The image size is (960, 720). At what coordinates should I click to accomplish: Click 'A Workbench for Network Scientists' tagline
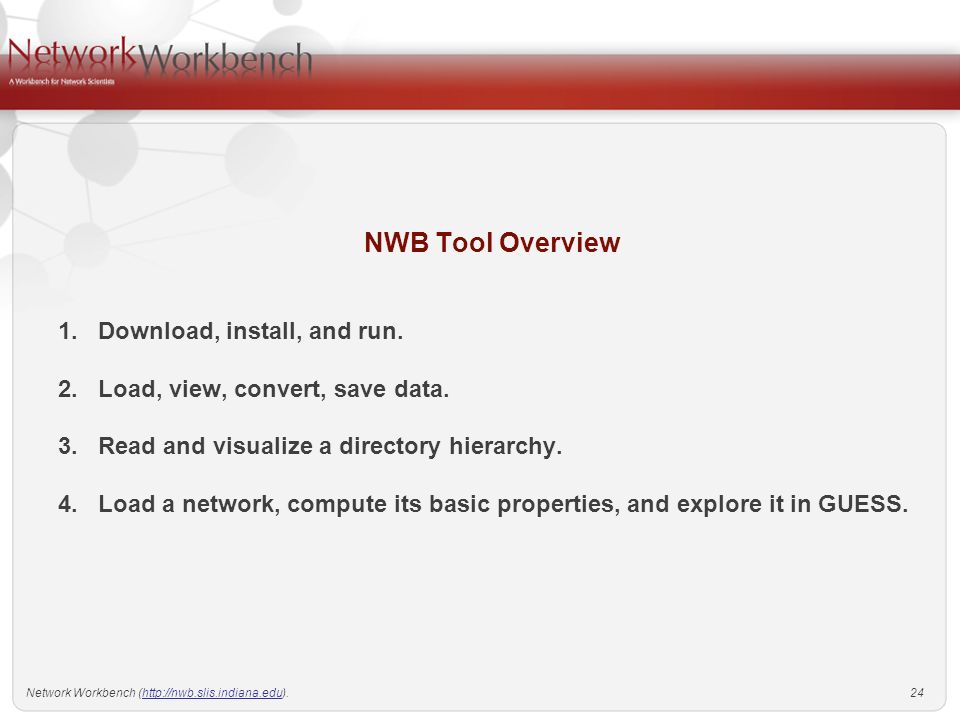coord(62,81)
